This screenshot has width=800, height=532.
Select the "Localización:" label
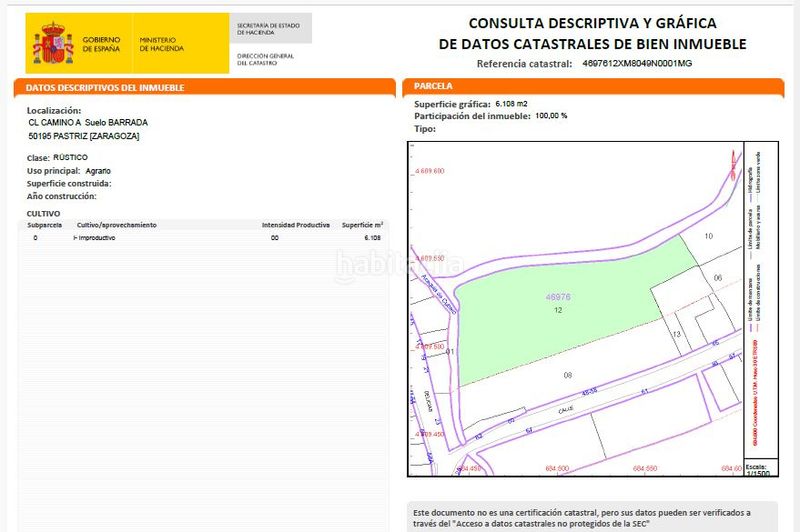pyautogui.click(x=54, y=110)
